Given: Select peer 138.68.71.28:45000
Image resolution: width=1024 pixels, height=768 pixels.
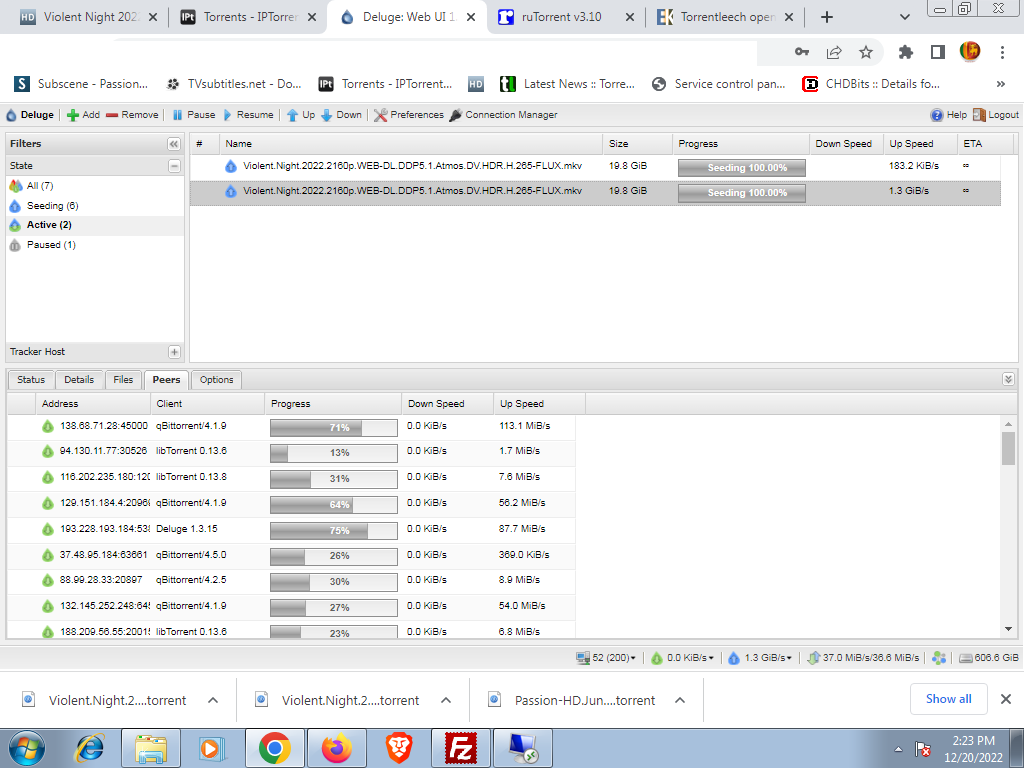Looking at the screenshot, I should click(291, 426).
